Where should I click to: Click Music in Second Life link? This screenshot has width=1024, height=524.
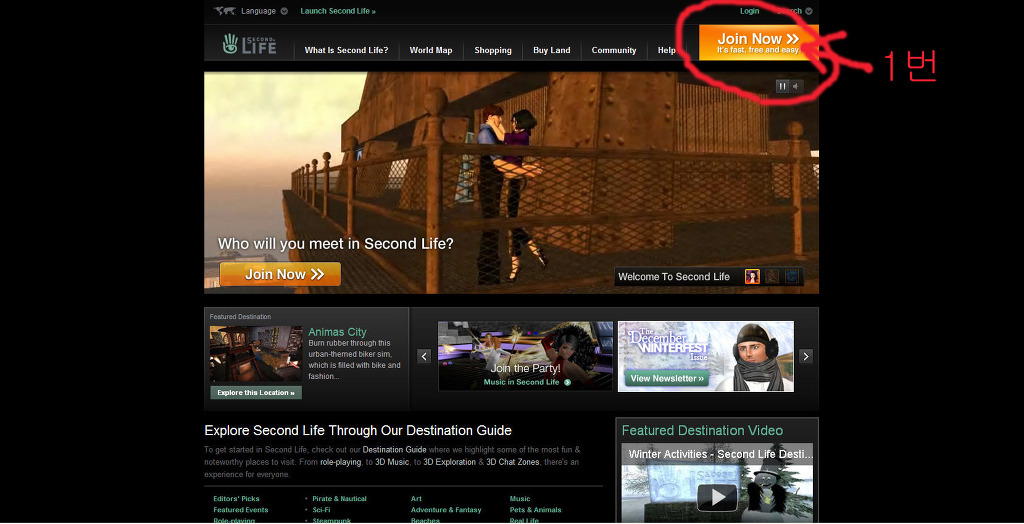click(521, 382)
